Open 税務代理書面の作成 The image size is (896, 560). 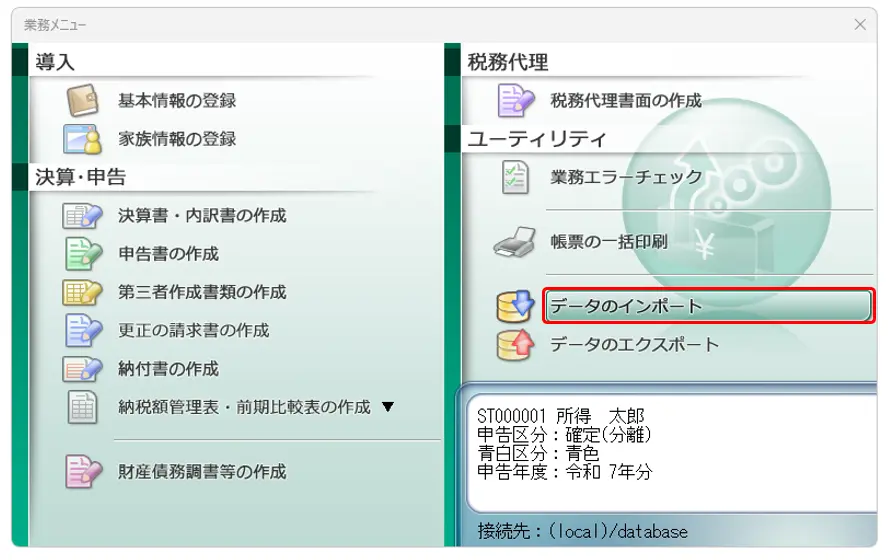point(625,101)
